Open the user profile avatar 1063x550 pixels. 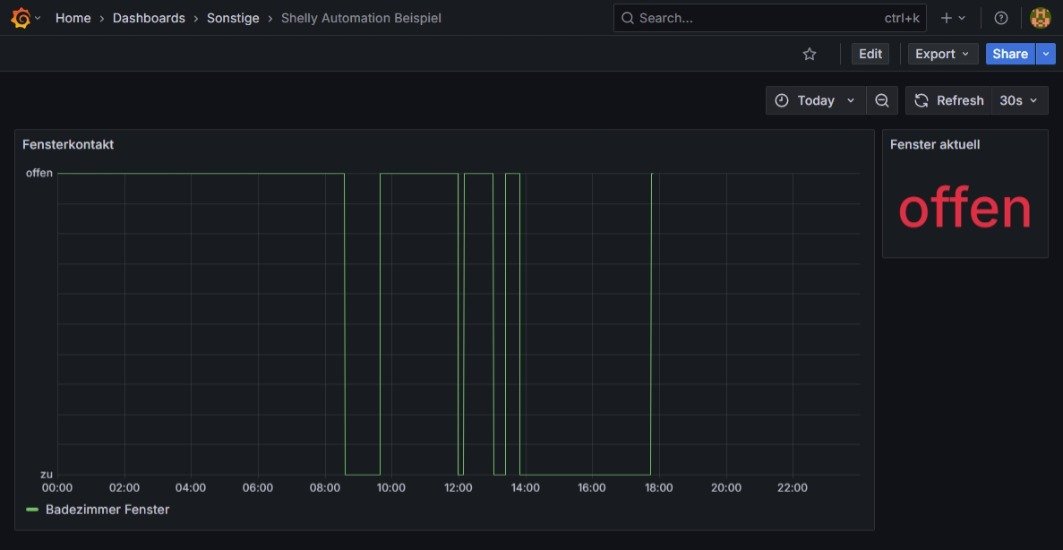pyautogui.click(x=1040, y=18)
